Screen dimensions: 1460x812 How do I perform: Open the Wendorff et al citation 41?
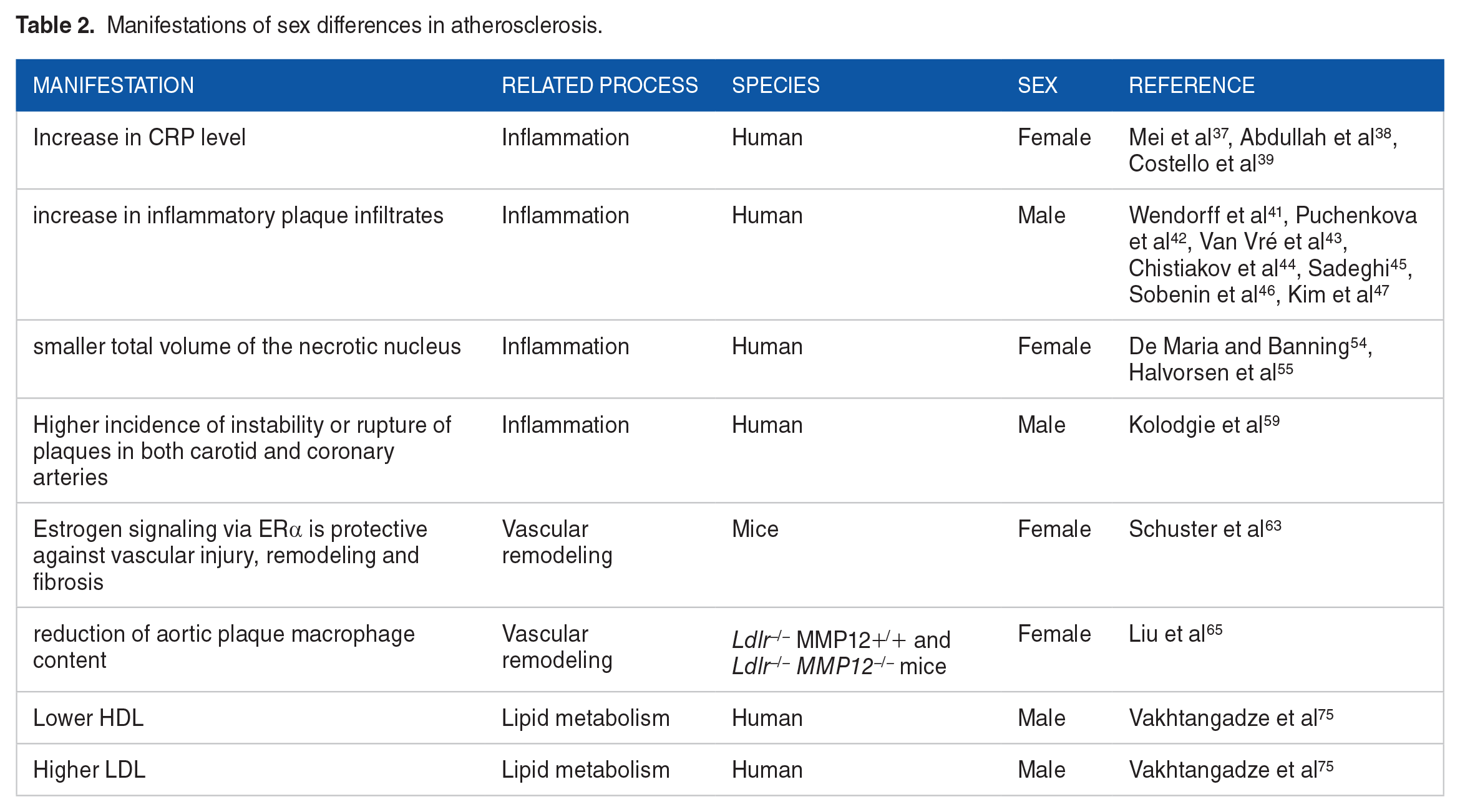[1204, 216]
